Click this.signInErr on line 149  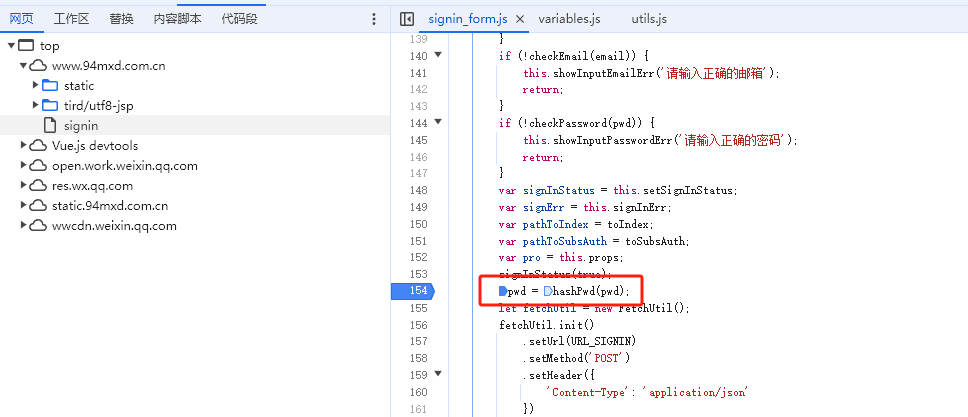tap(627, 207)
